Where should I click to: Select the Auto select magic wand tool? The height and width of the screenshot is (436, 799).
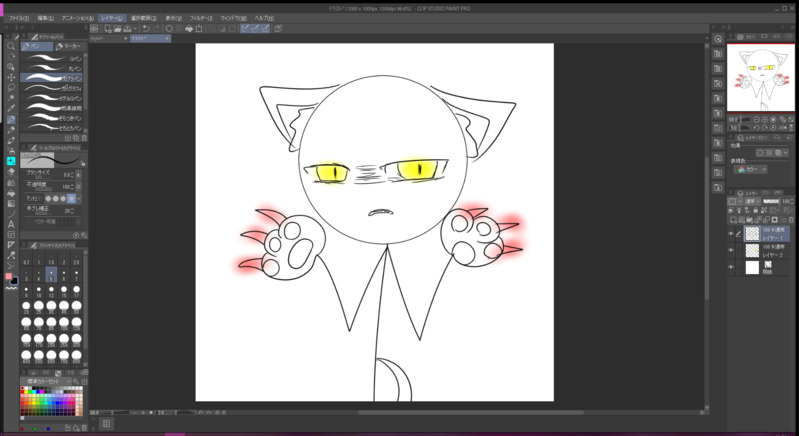[11, 98]
